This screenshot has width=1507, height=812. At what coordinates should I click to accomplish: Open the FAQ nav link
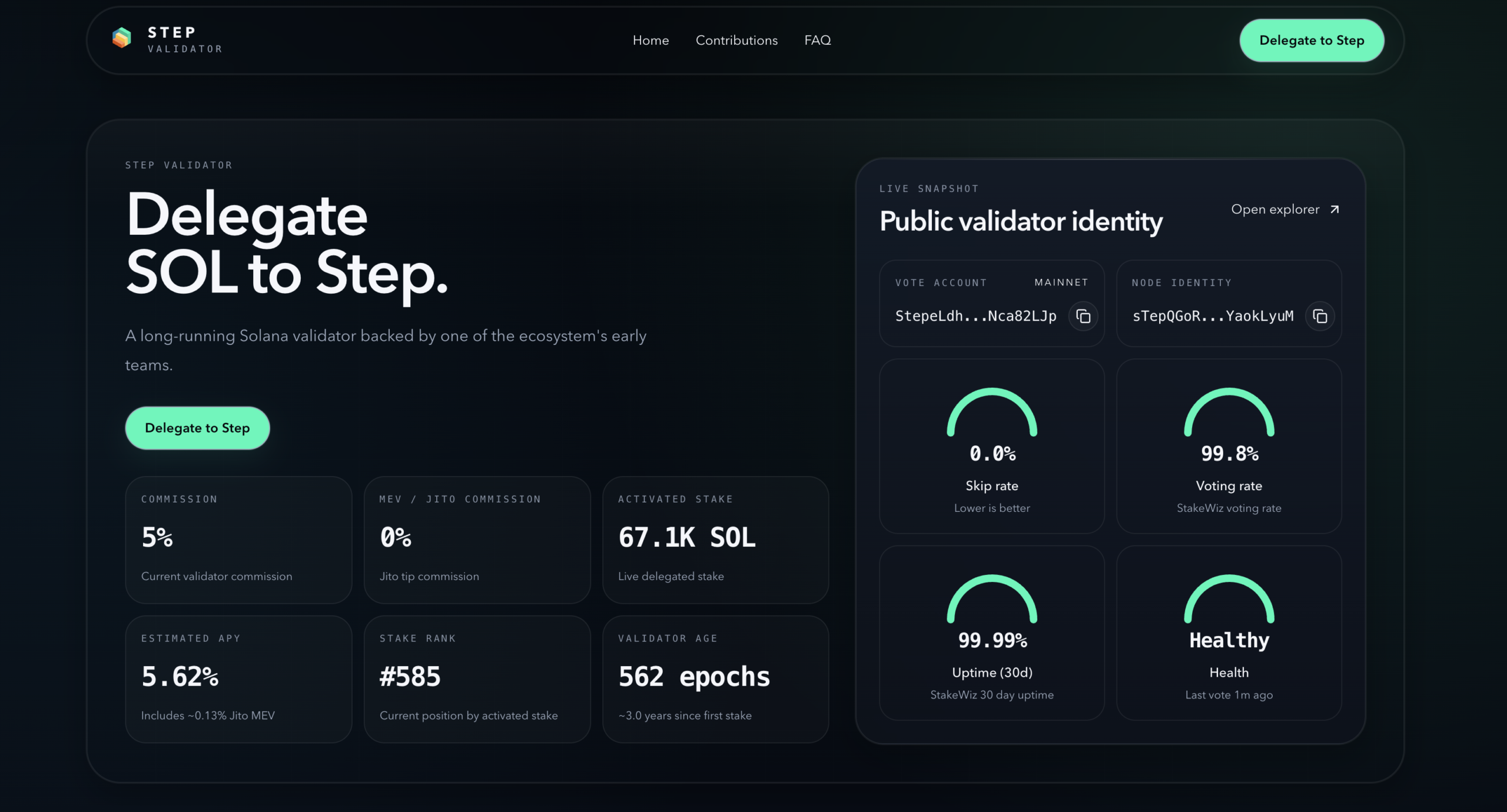coord(818,40)
